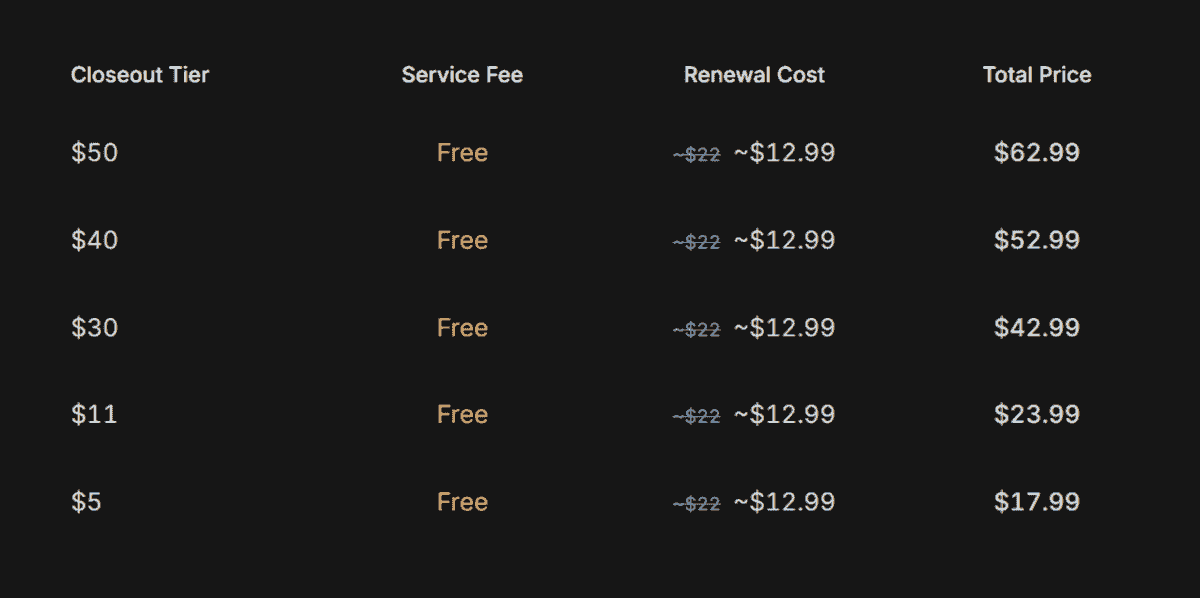Click ~$12.99 renewal cost in $11 row
1200x598 pixels.
[x=784, y=414]
